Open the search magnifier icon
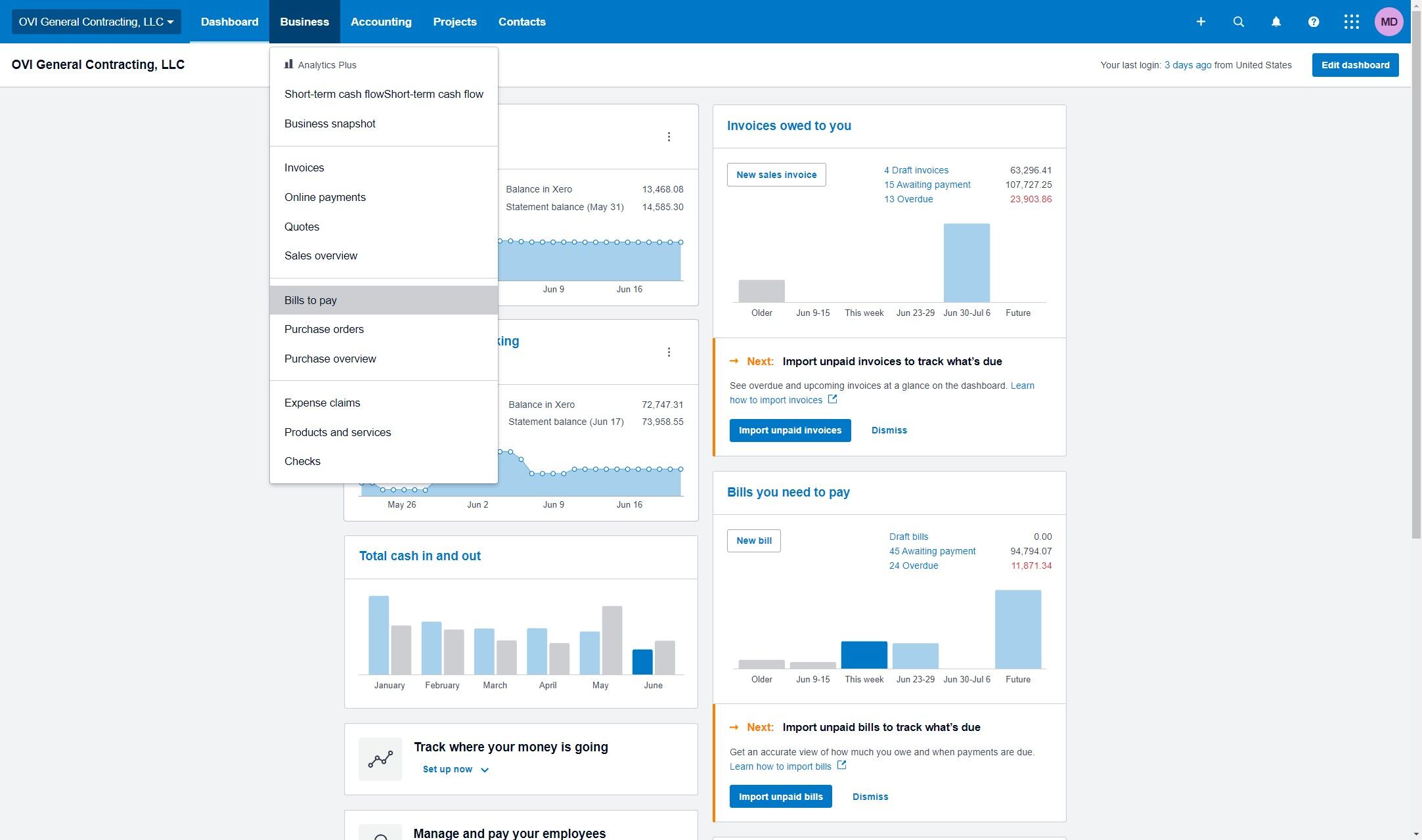Viewport: 1422px width, 840px height. [x=1238, y=22]
